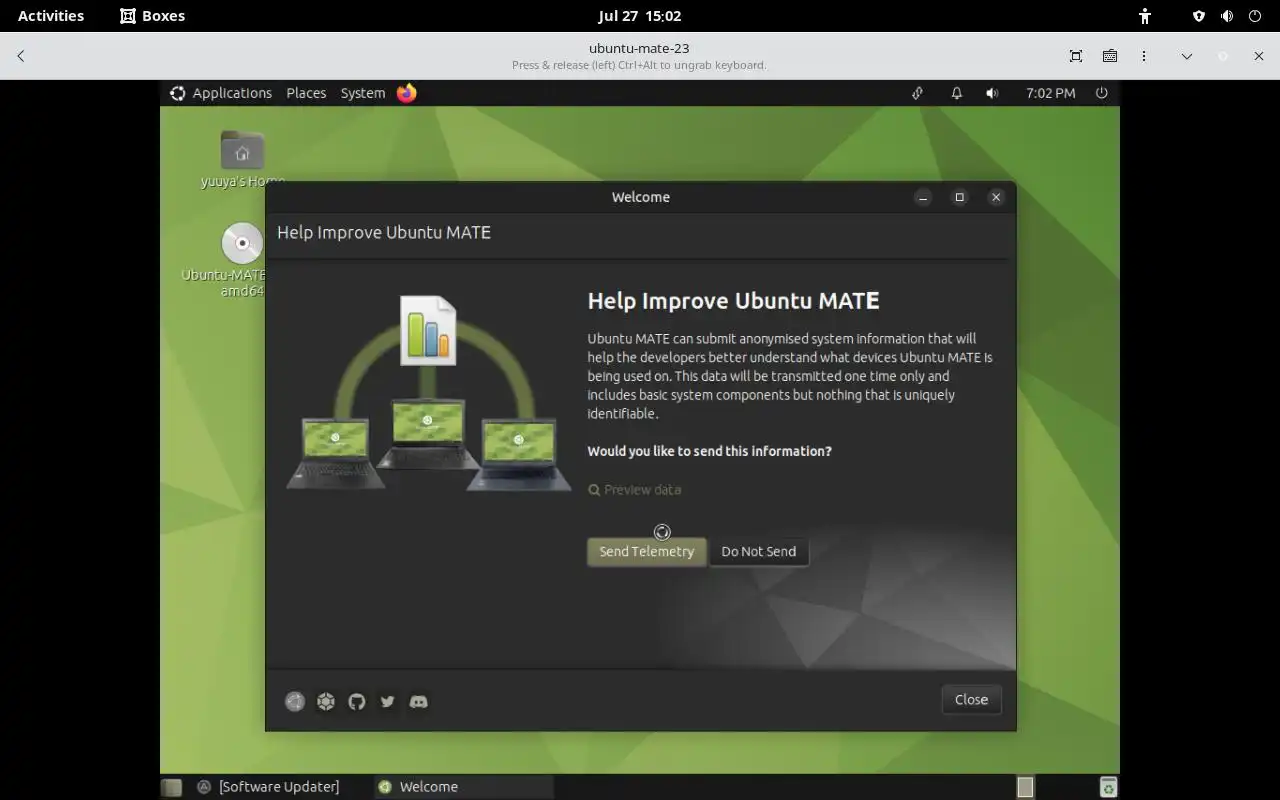Screen dimensions: 1280x800
Task: Open the GNOME top bar power menu
Action: click(1255, 16)
